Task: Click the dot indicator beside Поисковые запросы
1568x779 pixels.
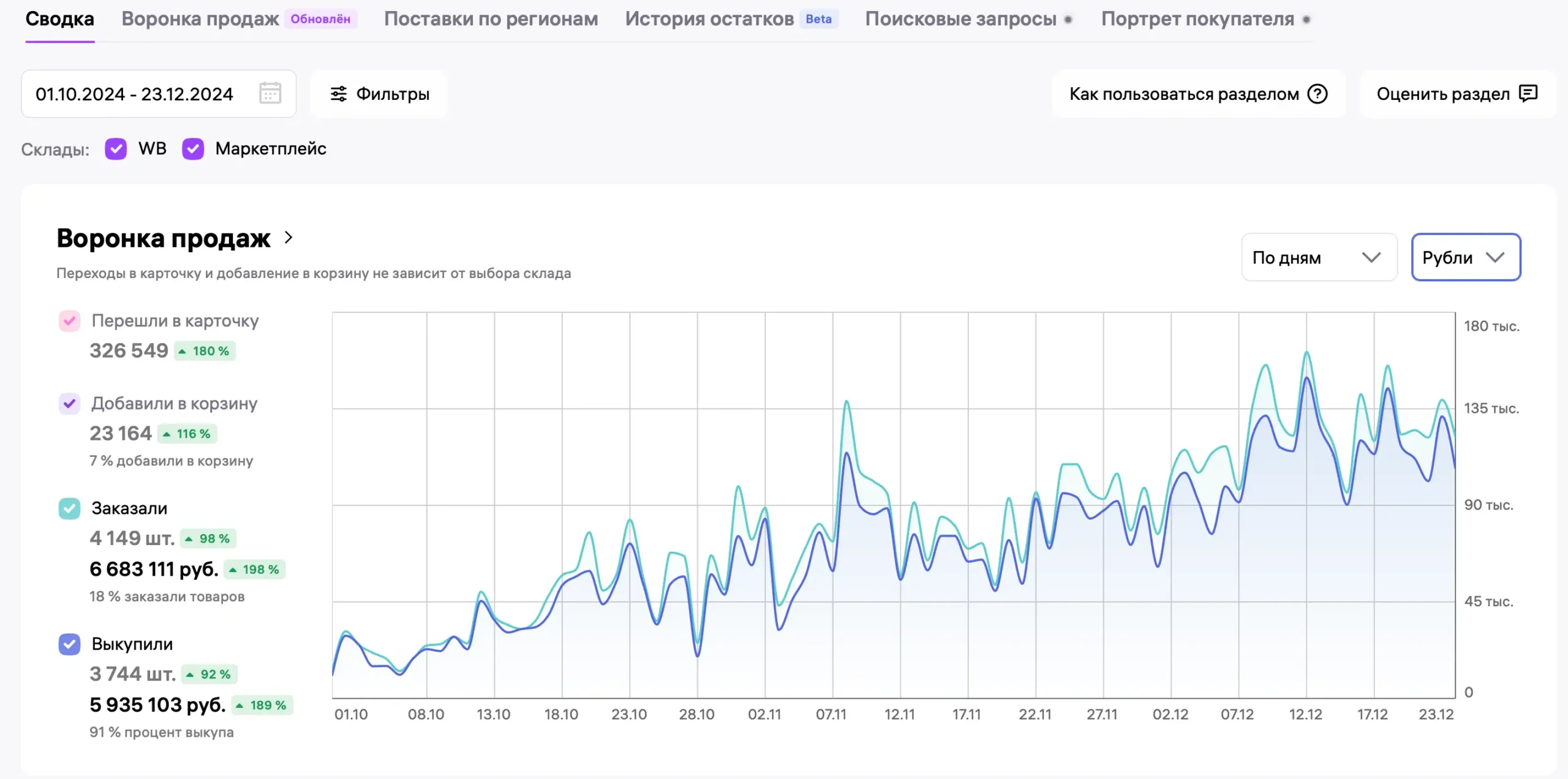Action: pyautogui.click(x=1068, y=20)
